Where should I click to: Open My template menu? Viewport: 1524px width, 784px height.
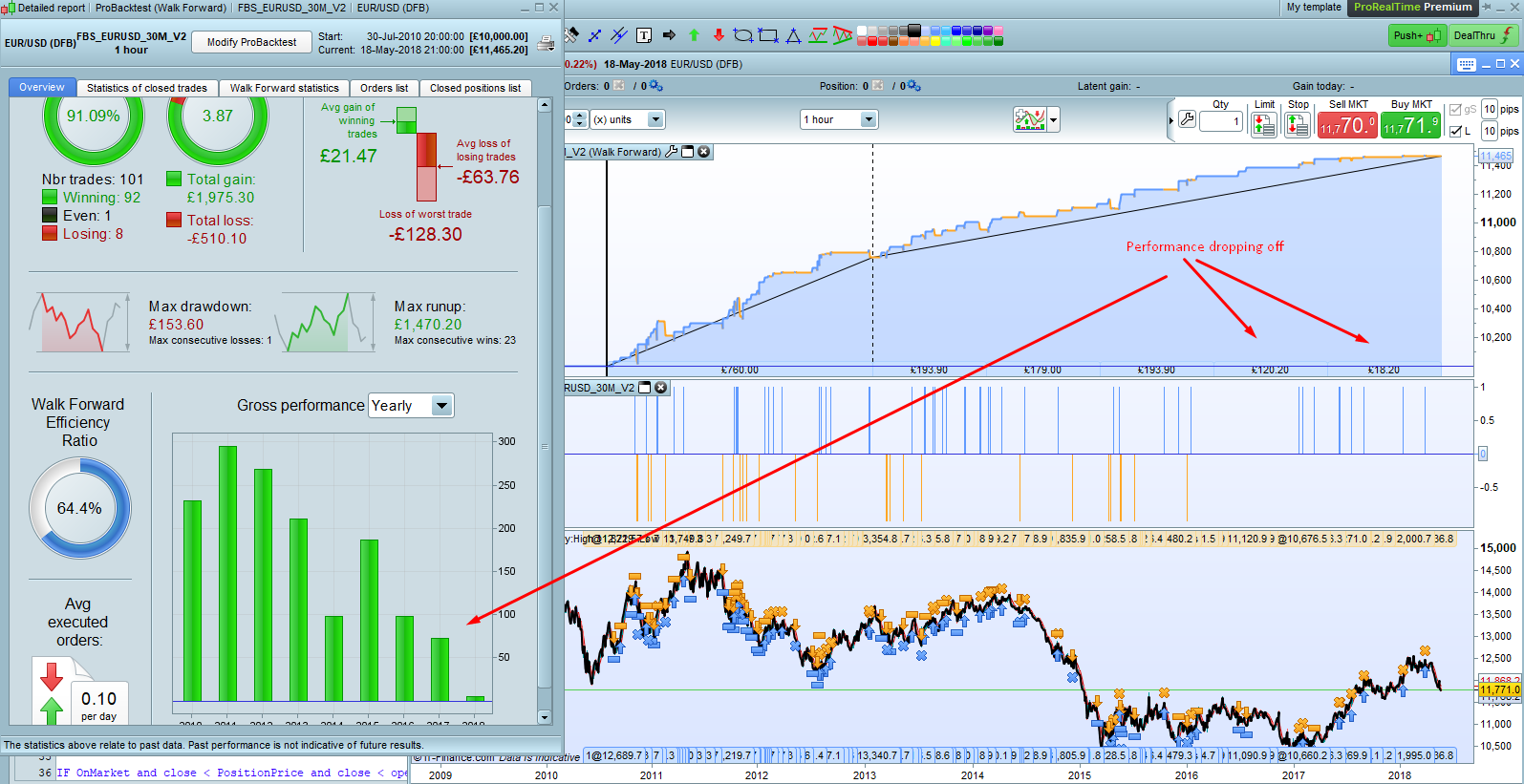tap(1314, 8)
